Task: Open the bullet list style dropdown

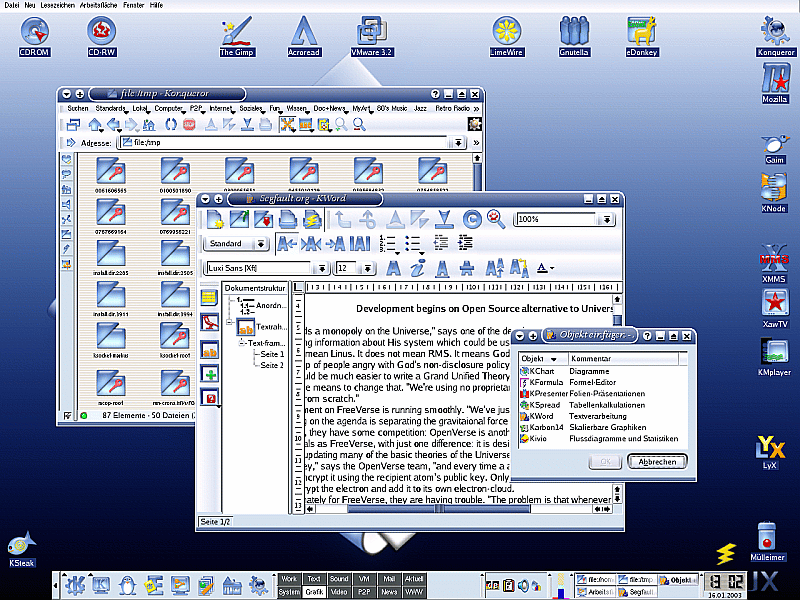Action: tap(421, 252)
